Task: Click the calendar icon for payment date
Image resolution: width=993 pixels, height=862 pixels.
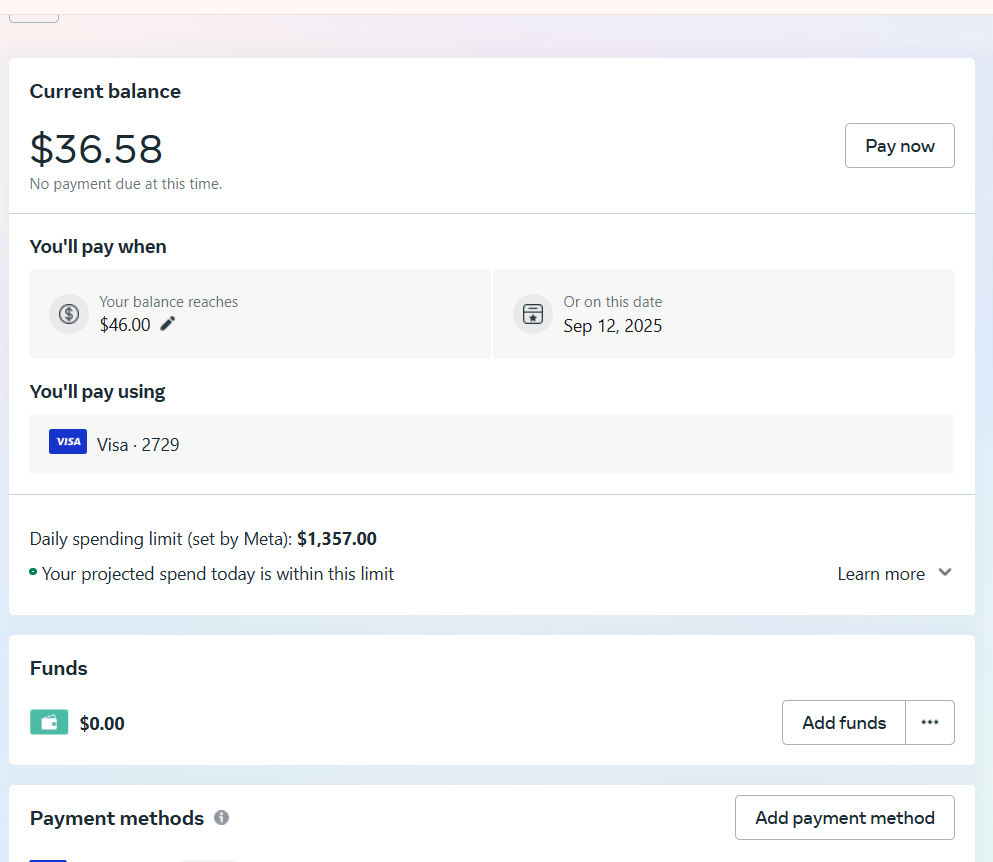Action: (533, 314)
